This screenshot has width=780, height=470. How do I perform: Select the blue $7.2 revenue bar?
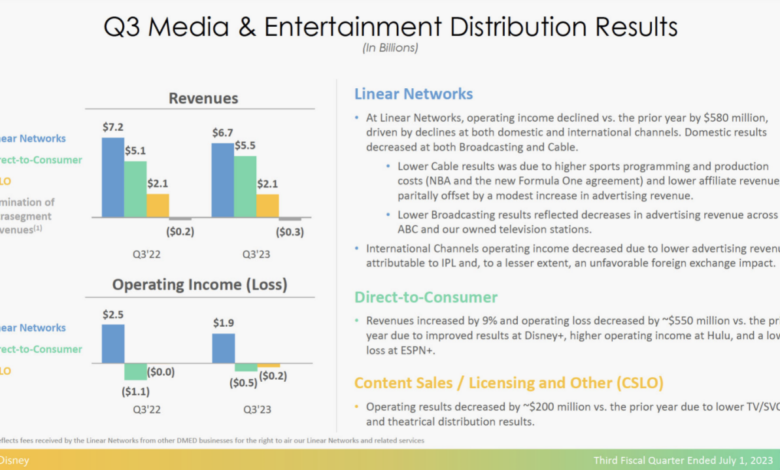pyautogui.click(x=113, y=178)
